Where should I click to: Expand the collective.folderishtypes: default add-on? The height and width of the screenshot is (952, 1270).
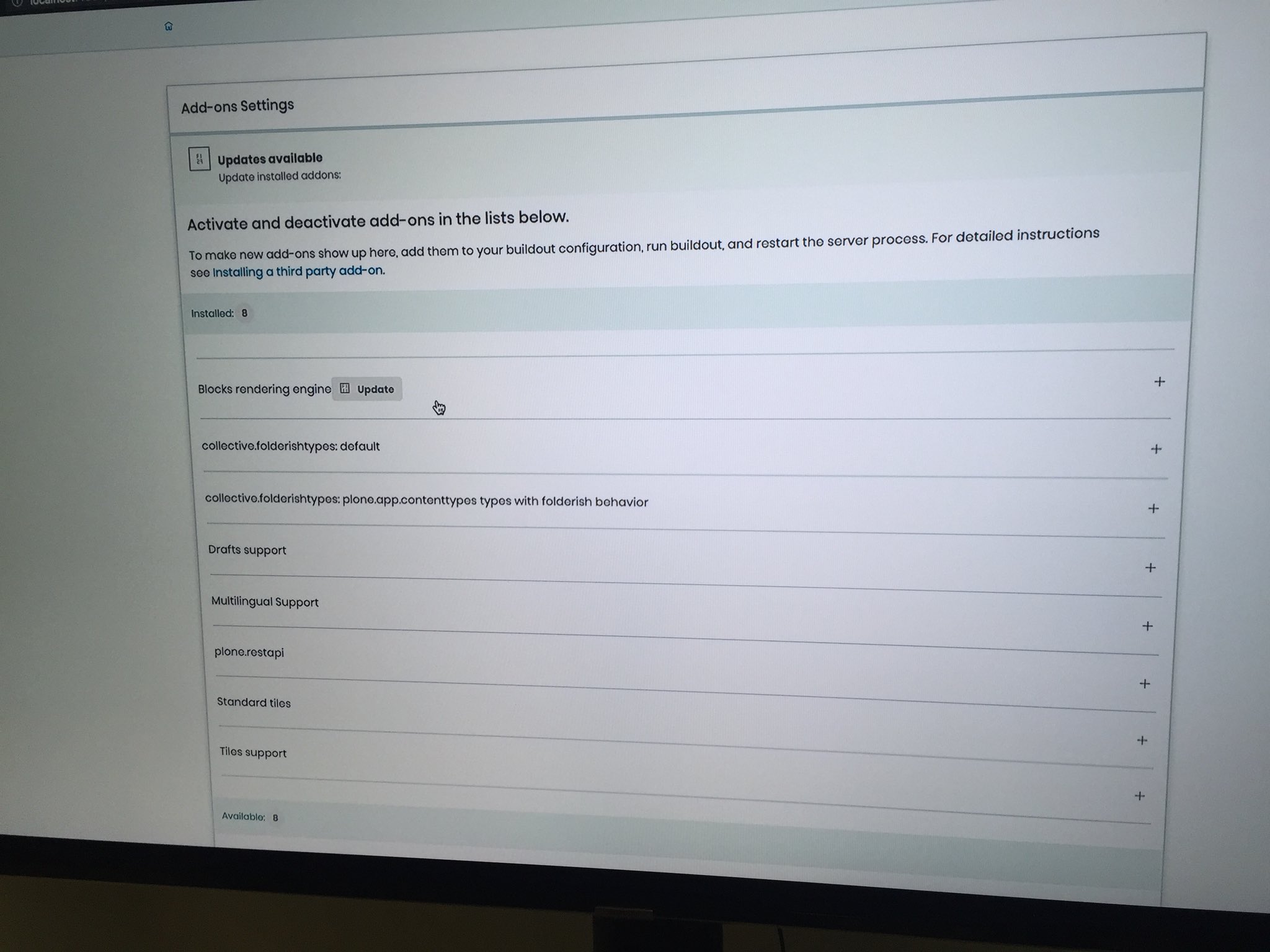click(1155, 448)
